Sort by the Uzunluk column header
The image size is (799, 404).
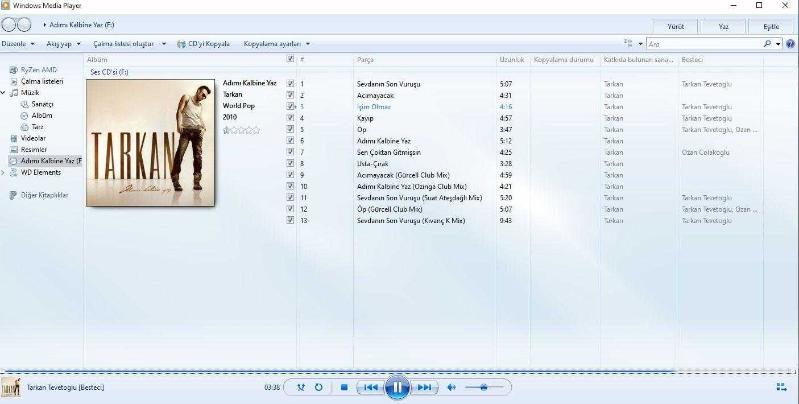pos(512,60)
